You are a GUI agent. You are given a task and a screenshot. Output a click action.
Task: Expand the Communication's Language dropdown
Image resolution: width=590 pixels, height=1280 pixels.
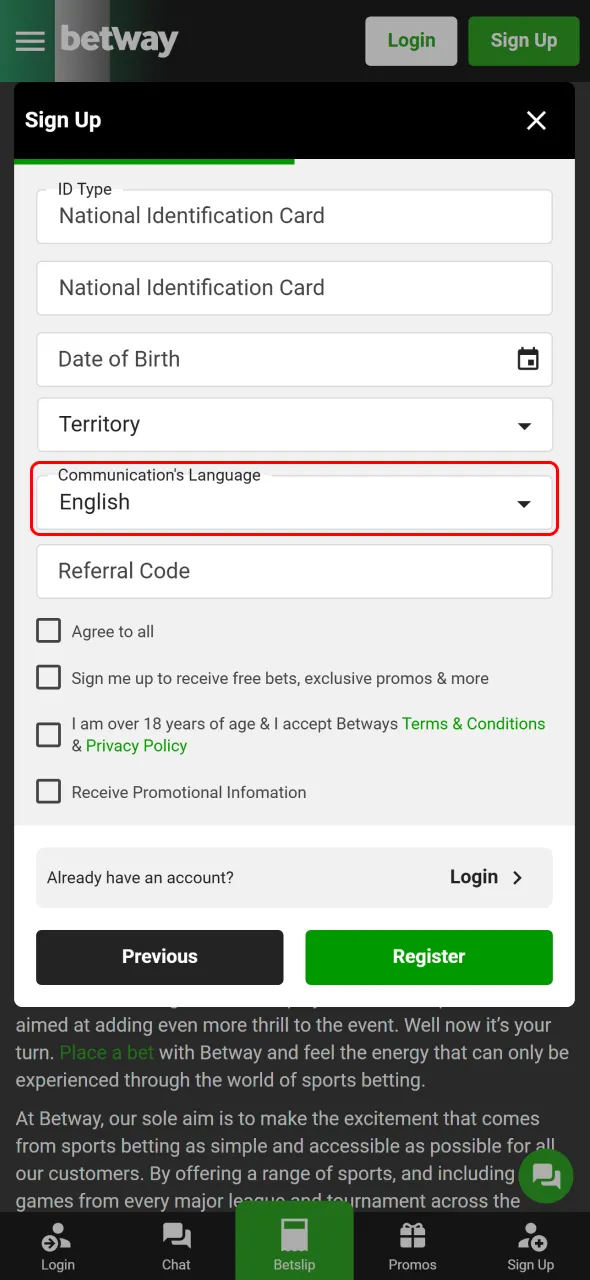pos(523,504)
